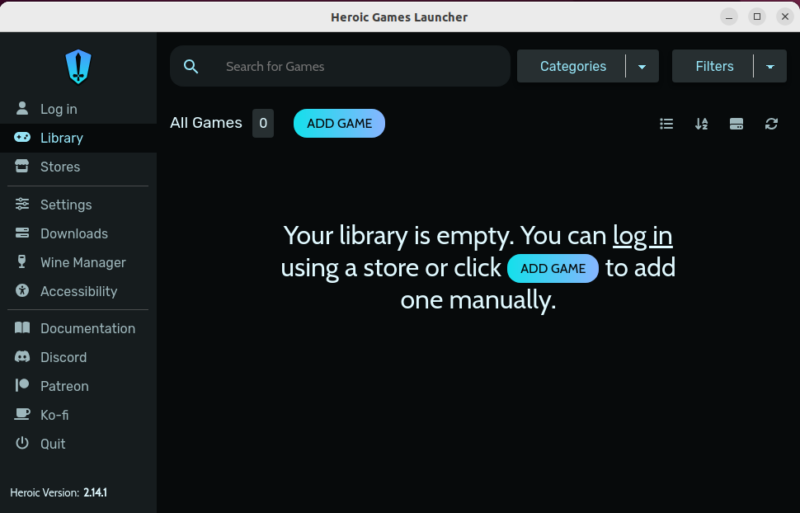
Task: Click the Downloads icon in sidebar
Action: 22,233
